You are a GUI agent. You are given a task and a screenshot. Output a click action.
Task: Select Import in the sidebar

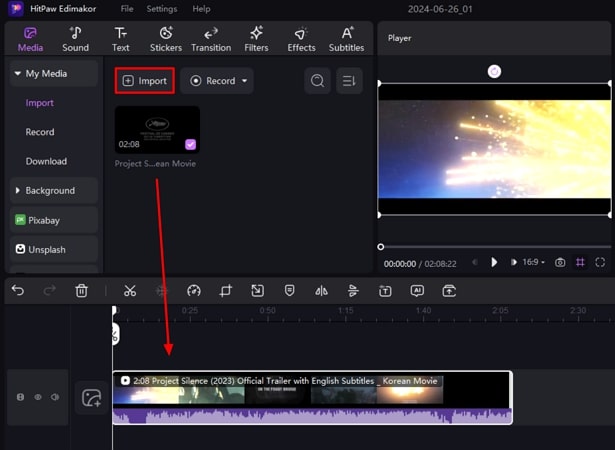(x=40, y=103)
